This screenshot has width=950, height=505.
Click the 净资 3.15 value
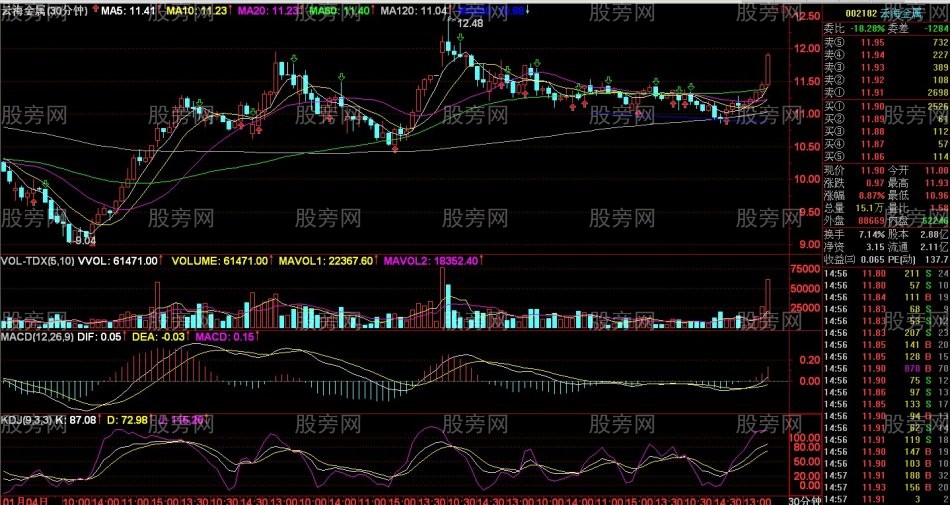tap(873, 247)
